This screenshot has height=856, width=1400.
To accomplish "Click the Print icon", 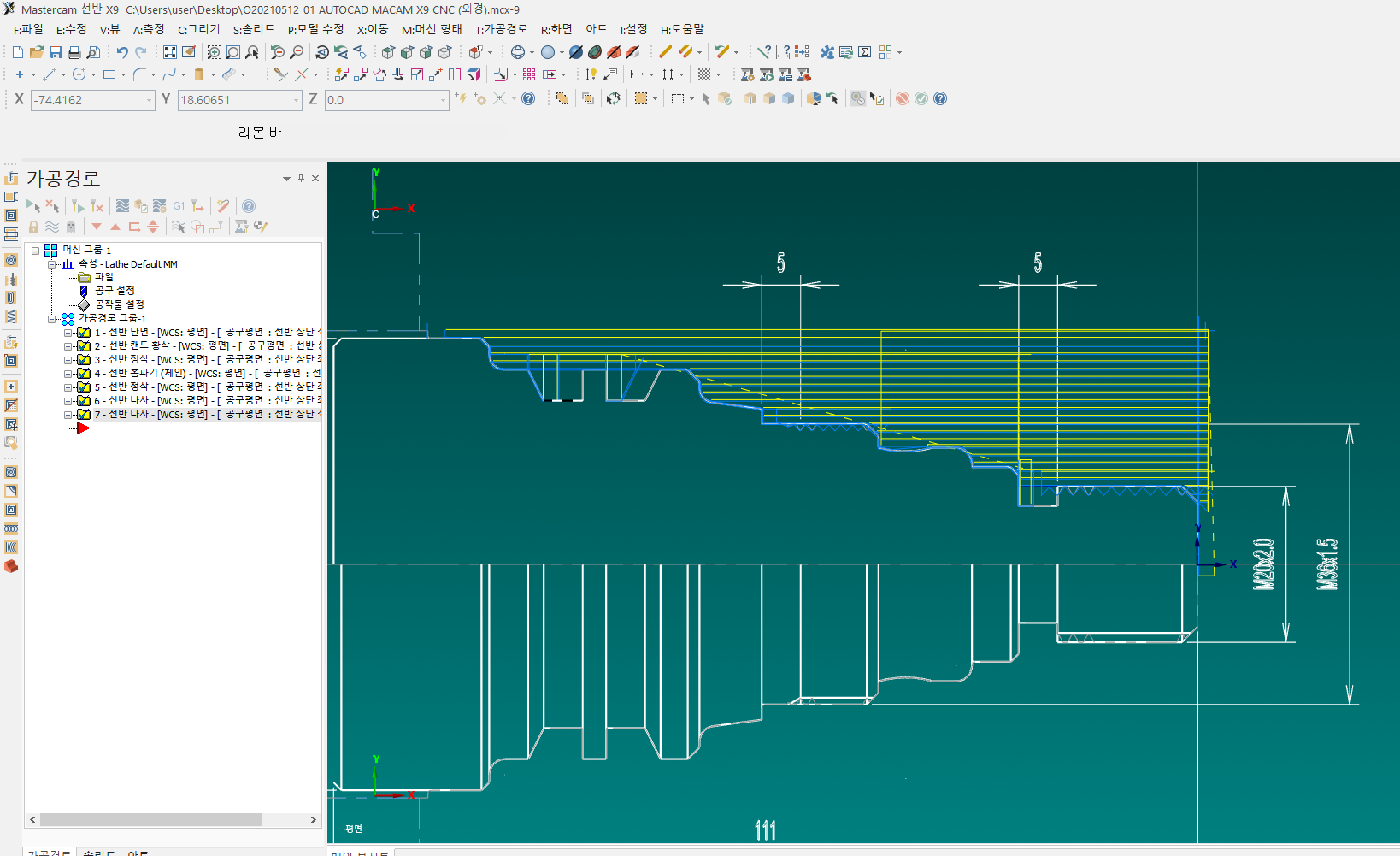I will pos(74,52).
